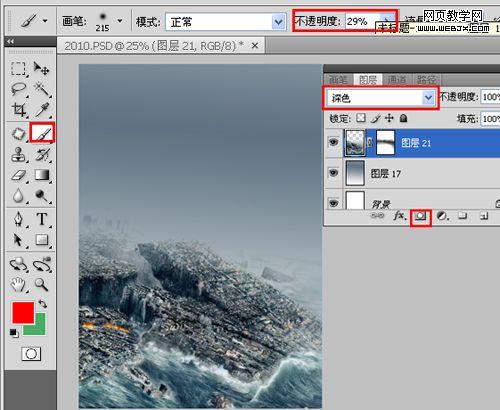
Task: Open the layer style fx menu
Action: pos(399,216)
